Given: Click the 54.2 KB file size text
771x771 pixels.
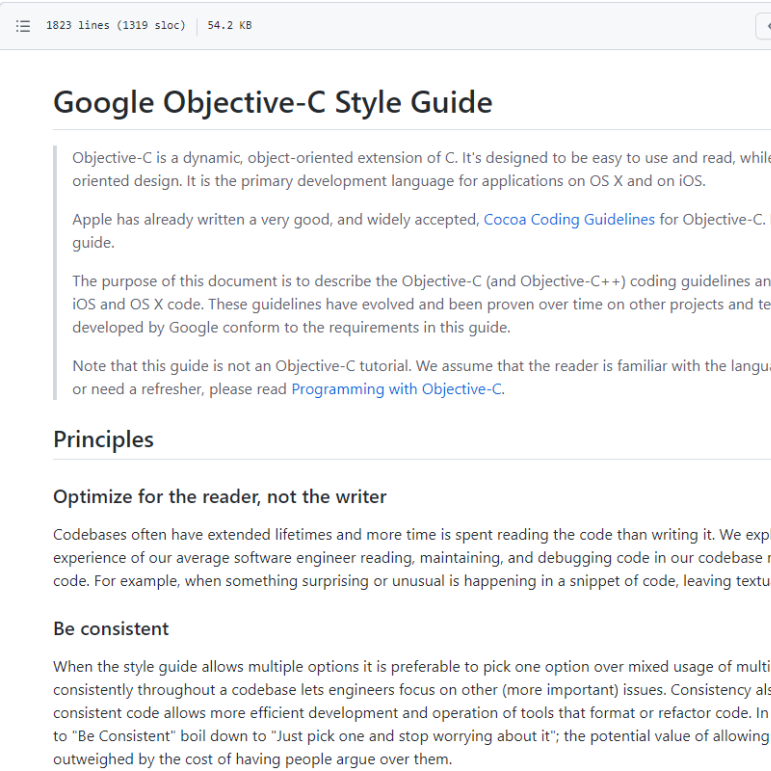Looking at the screenshot, I should (x=230, y=26).
